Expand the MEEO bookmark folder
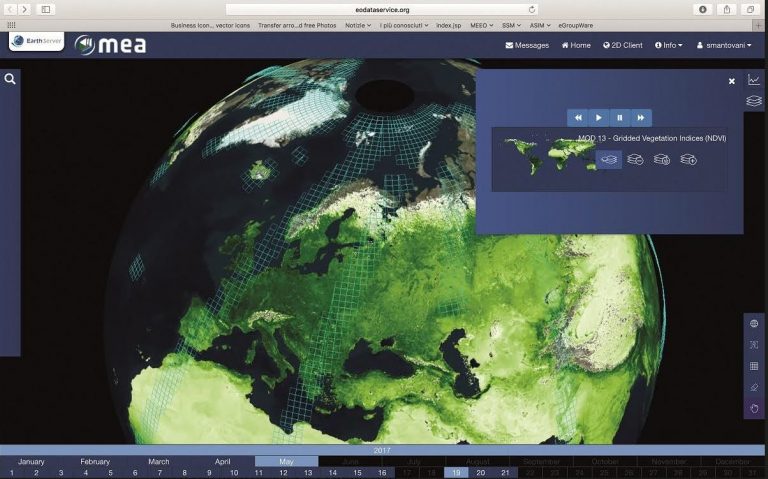Screen dimensions: 768x479 481,25
